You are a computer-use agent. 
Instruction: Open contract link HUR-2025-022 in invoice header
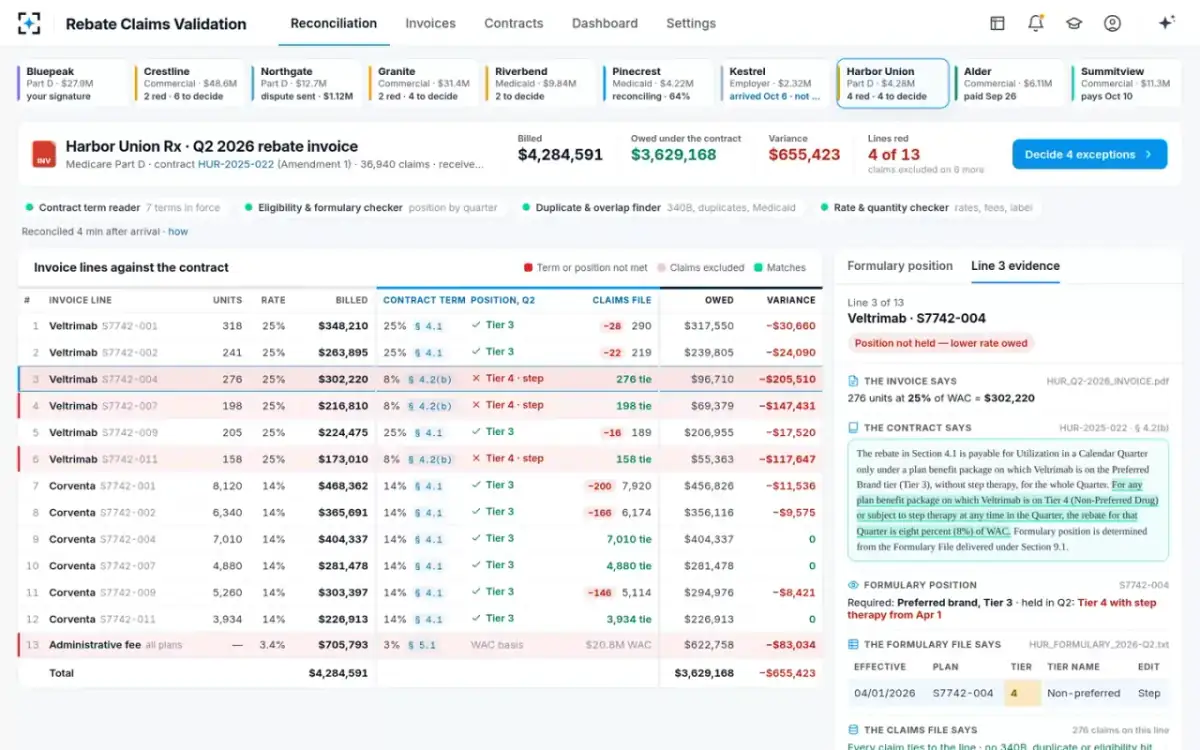tap(236, 164)
